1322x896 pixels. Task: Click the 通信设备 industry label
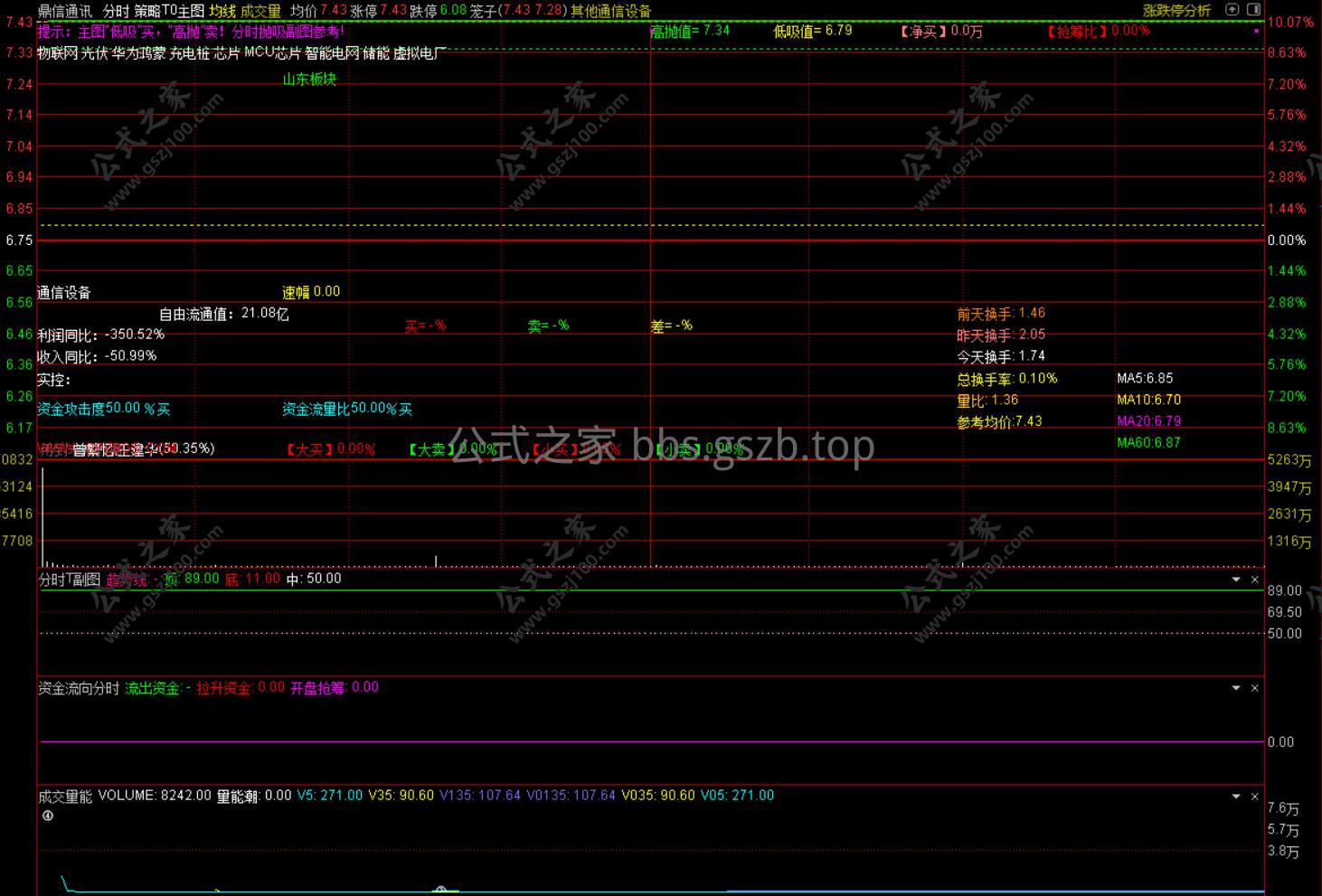(x=64, y=292)
